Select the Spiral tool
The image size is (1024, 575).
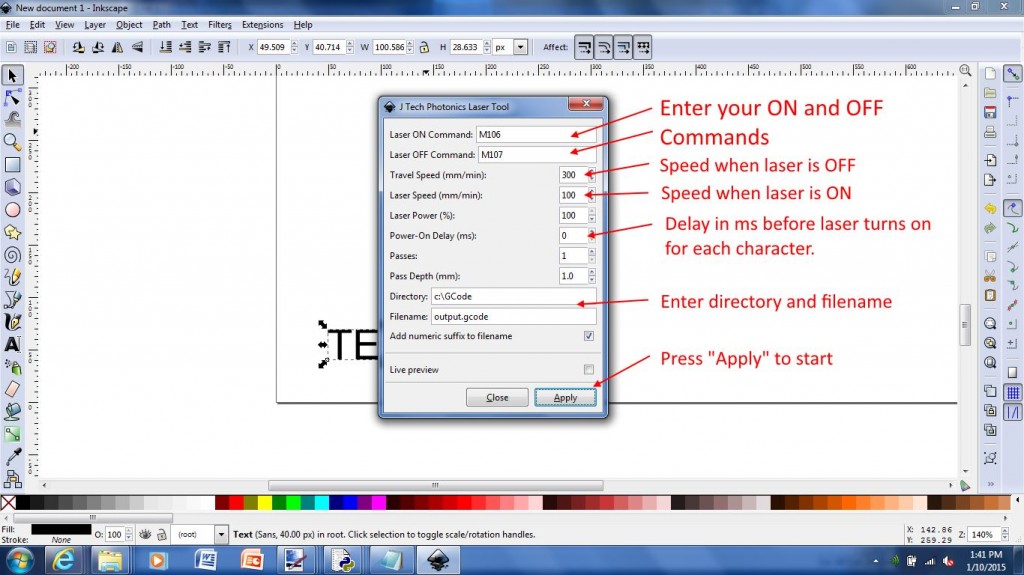point(12,255)
